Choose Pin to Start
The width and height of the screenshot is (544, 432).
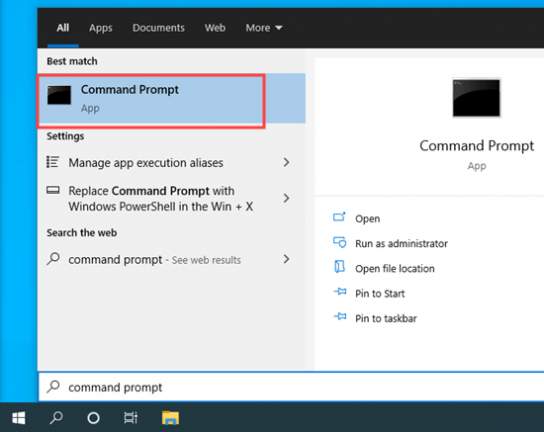point(380,294)
